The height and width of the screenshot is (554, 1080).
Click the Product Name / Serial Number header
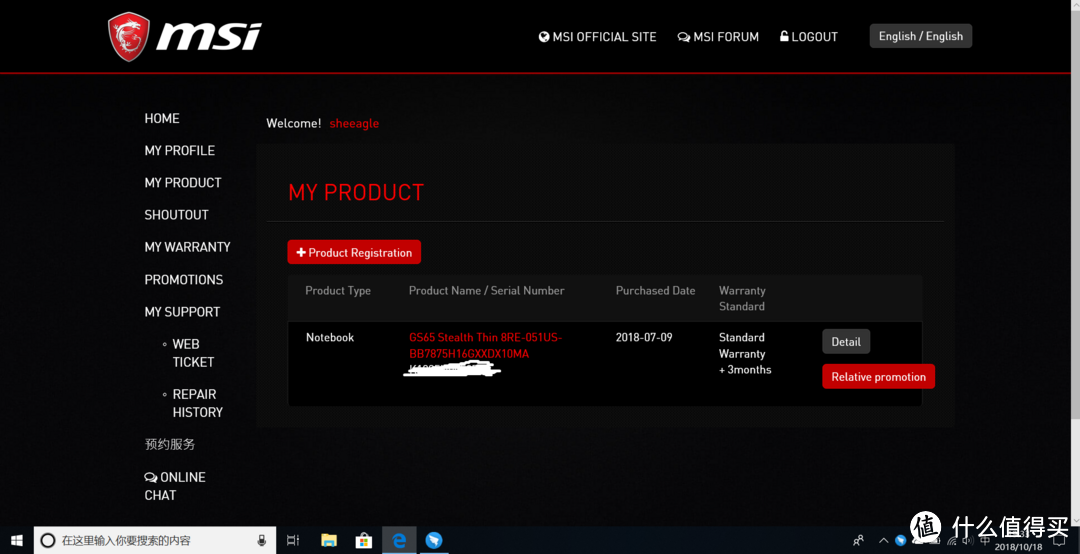coord(486,291)
